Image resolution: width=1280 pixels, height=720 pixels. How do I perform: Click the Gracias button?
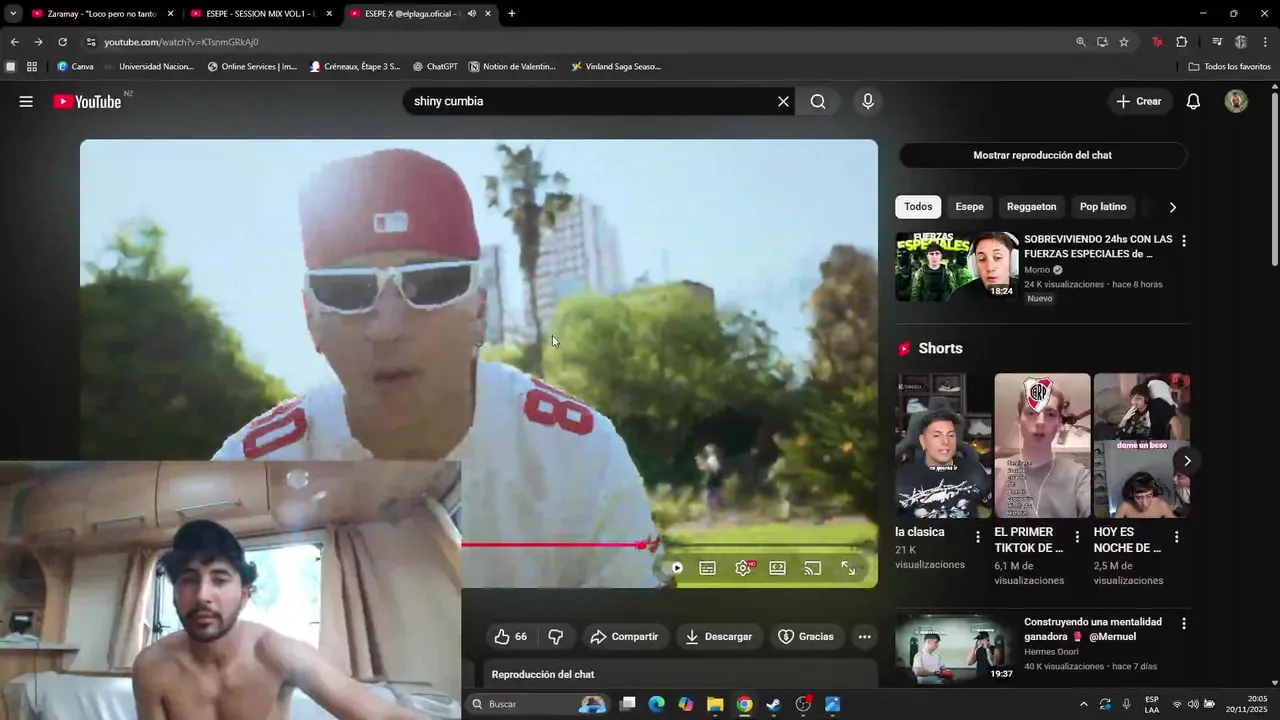click(806, 636)
